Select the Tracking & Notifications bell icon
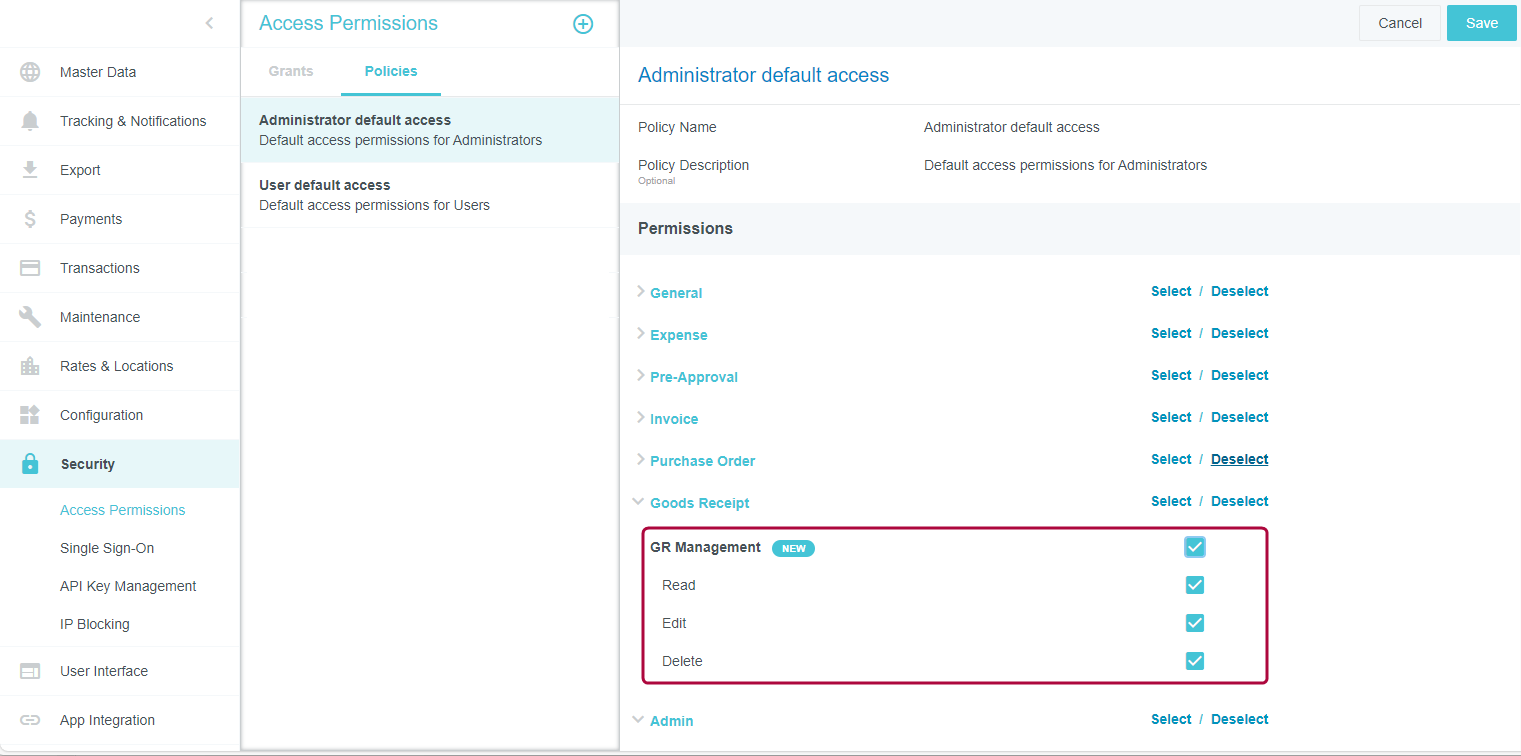The width and height of the screenshot is (1521, 756). pos(29,120)
